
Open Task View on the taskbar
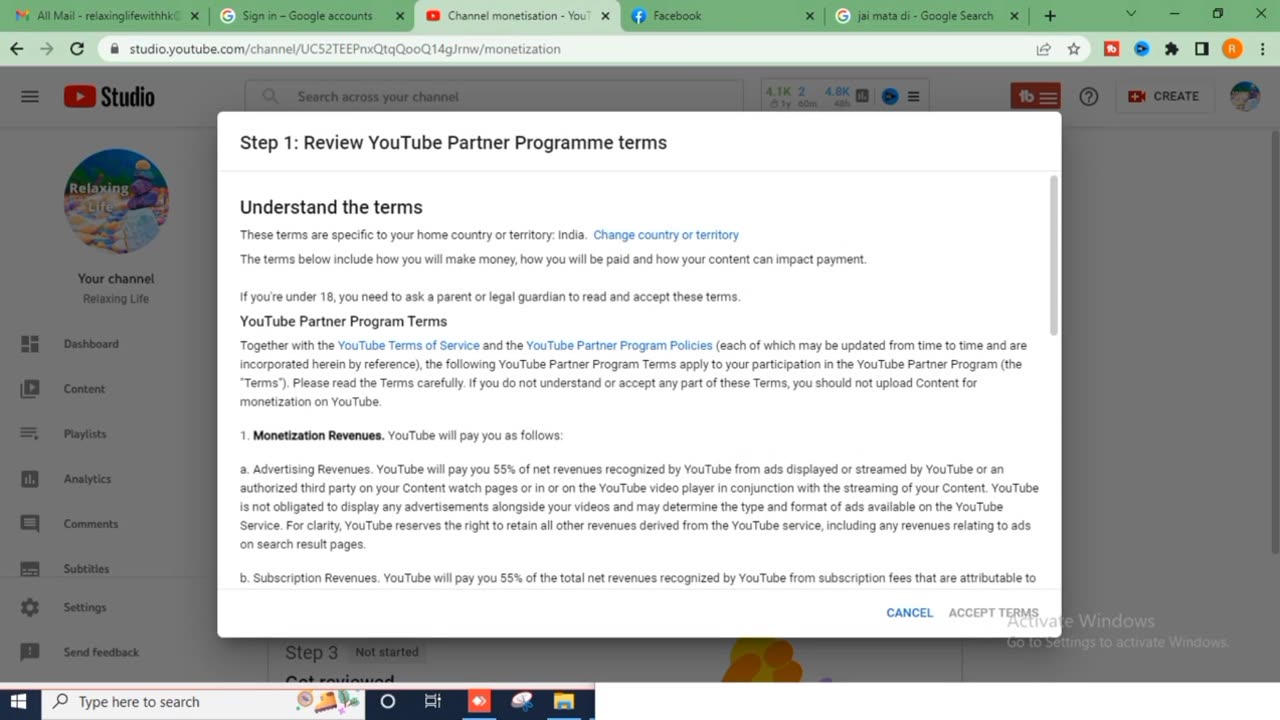[433, 702]
